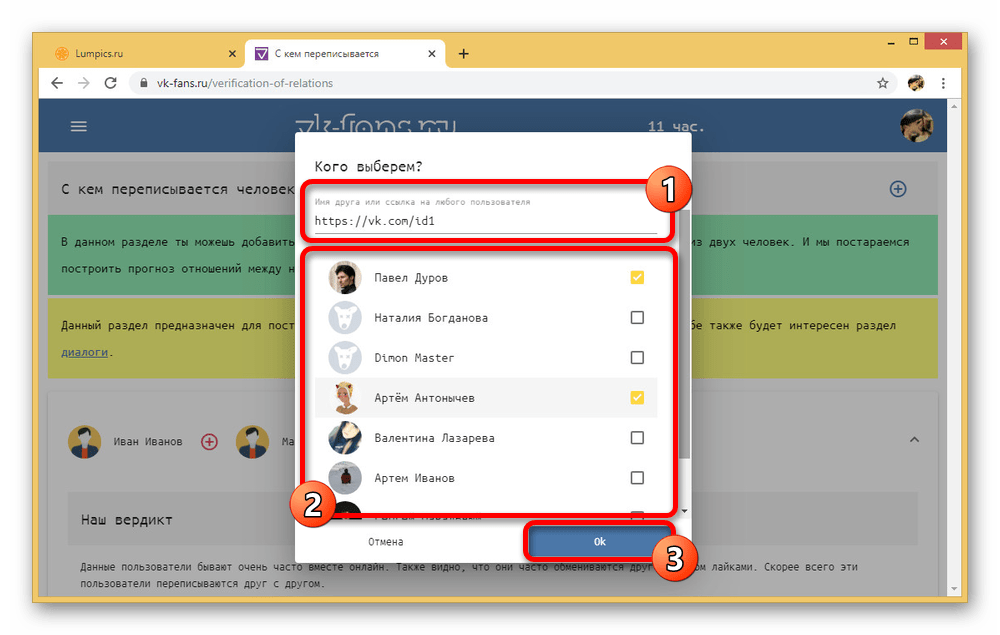The image size is (1000, 635).
Task: Minimize the browser window
Action: click(891, 42)
